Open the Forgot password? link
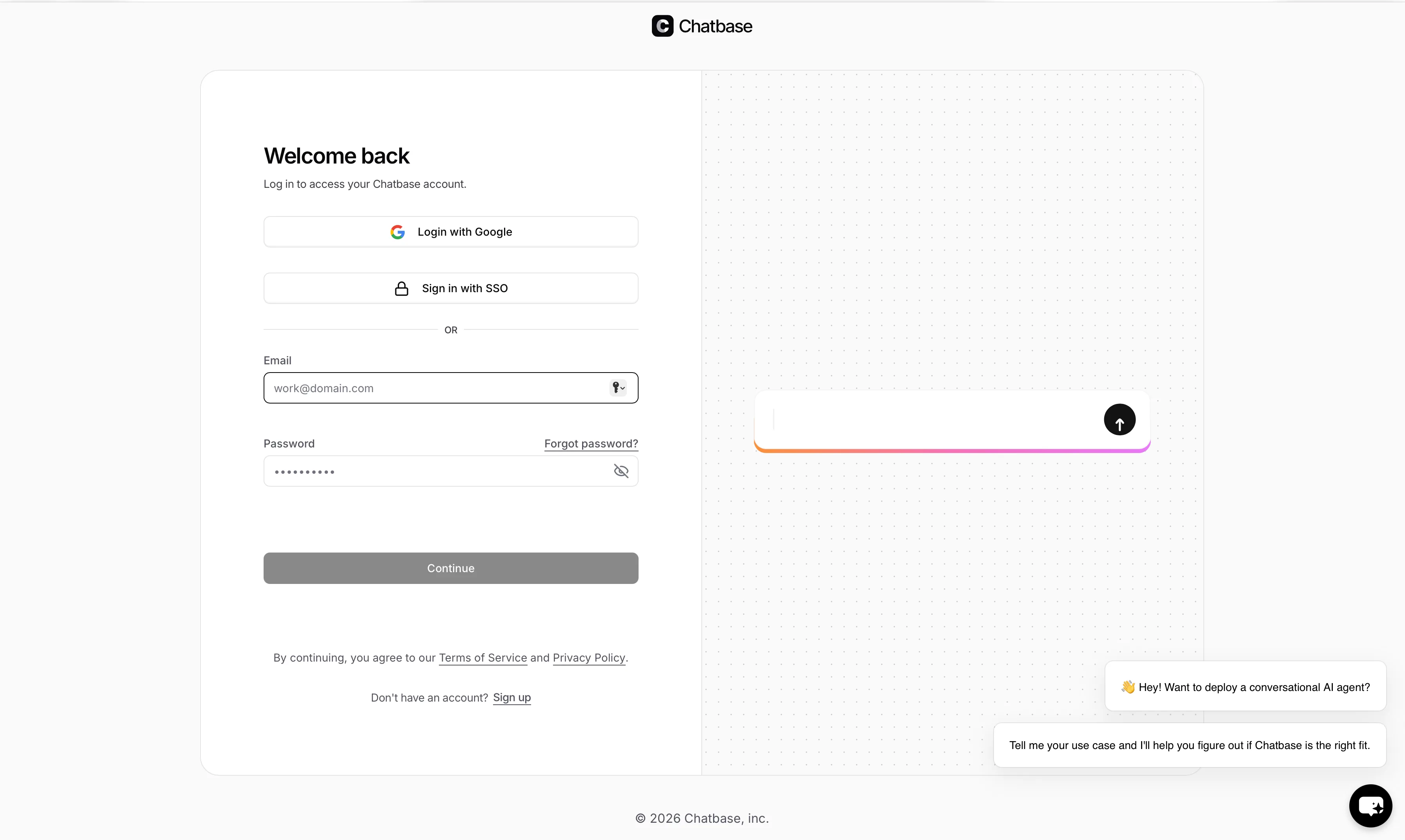 click(x=591, y=444)
